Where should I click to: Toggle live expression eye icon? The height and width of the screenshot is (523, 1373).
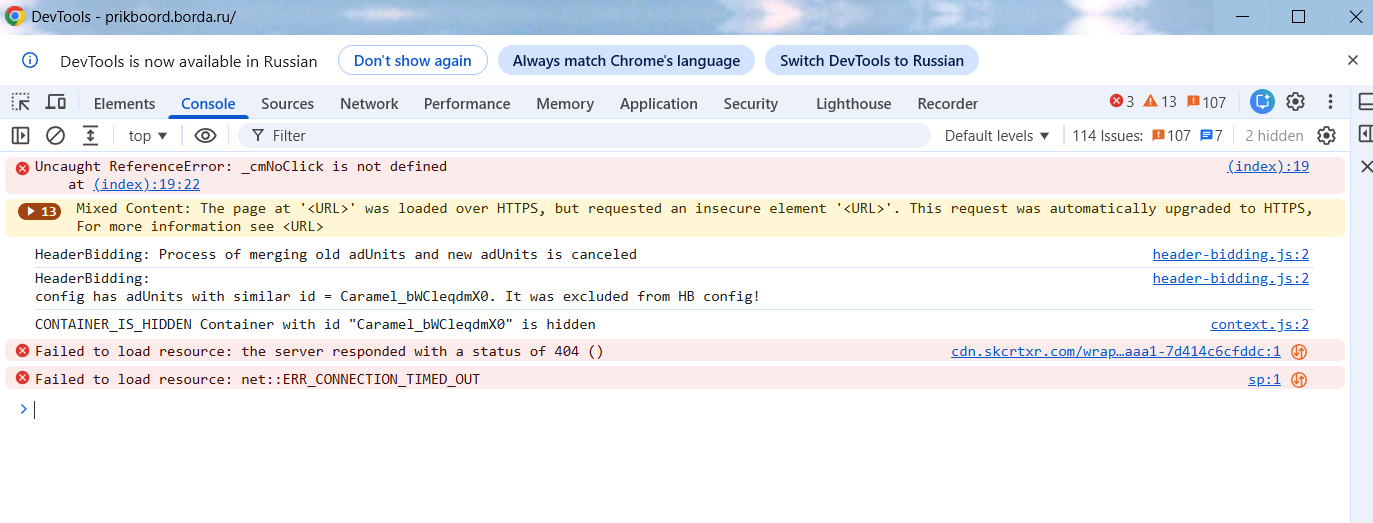pos(205,135)
